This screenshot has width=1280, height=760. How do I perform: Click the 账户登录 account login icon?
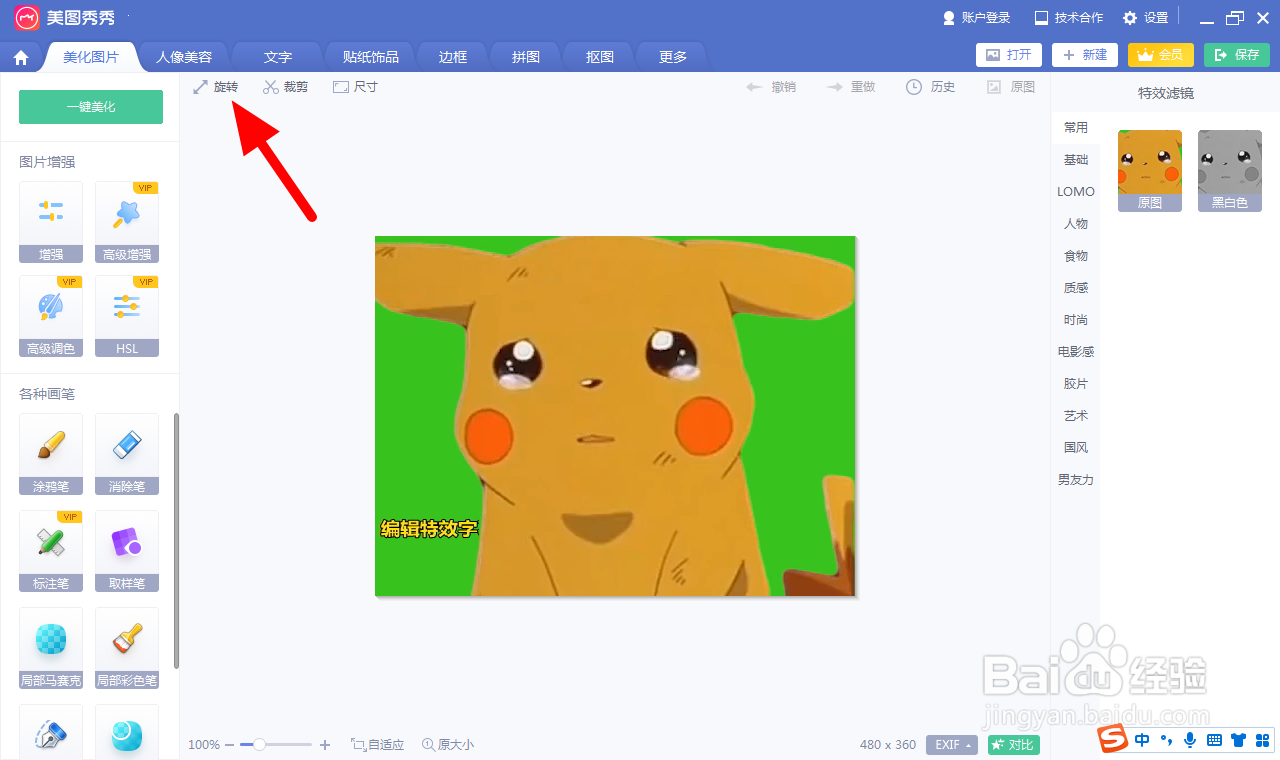coord(950,18)
